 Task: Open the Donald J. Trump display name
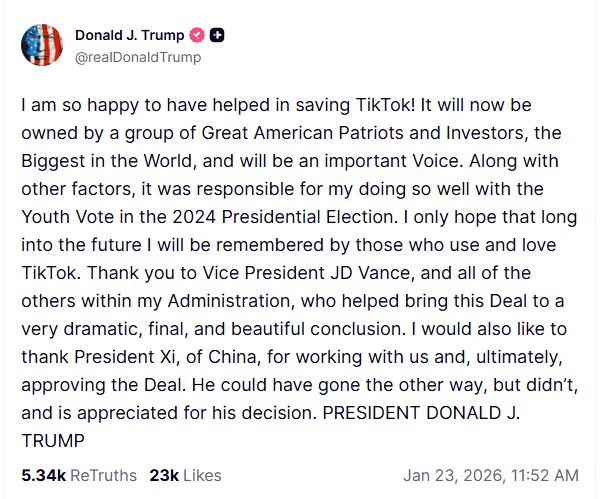[129, 36]
